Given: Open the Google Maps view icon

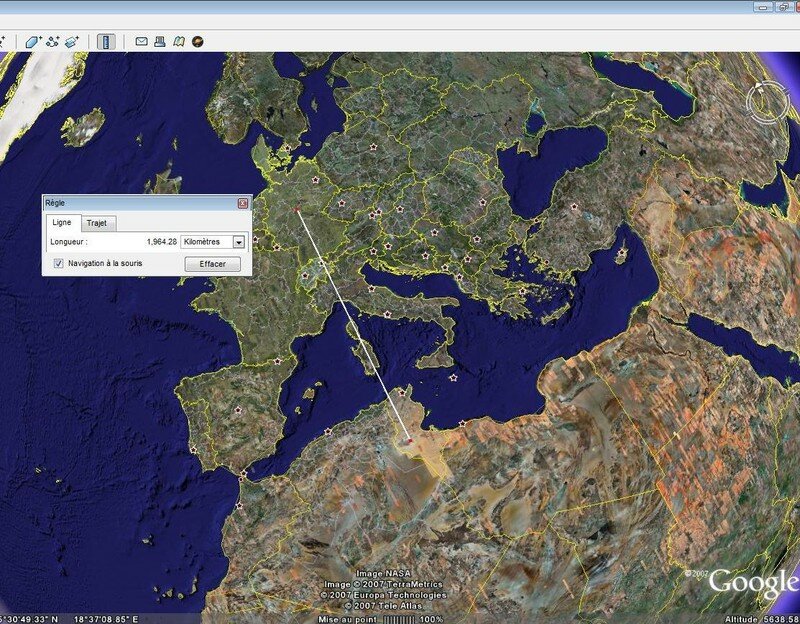Looking at the screenshot, I should pyautogui.click(x=179, y=42).
